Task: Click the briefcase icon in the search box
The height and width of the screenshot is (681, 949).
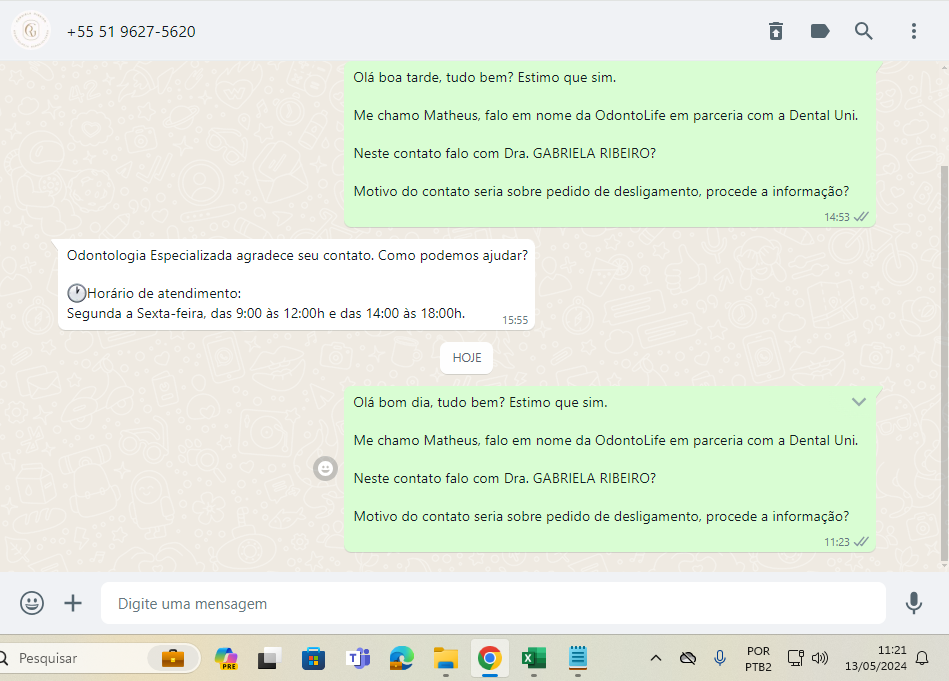Action: (172, 658)
